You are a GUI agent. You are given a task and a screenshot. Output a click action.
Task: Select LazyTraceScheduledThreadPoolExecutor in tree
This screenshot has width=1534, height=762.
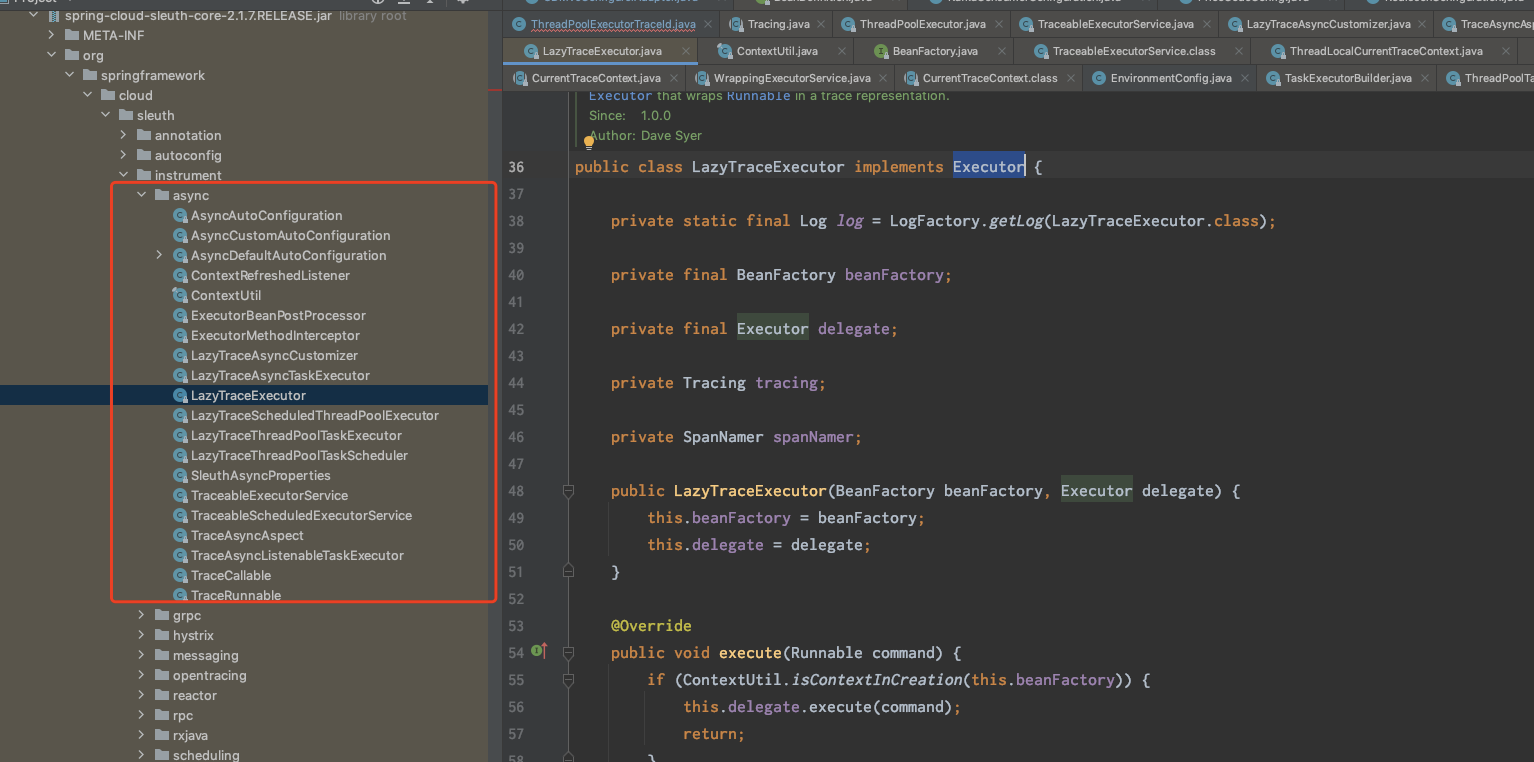coord(314,416)
